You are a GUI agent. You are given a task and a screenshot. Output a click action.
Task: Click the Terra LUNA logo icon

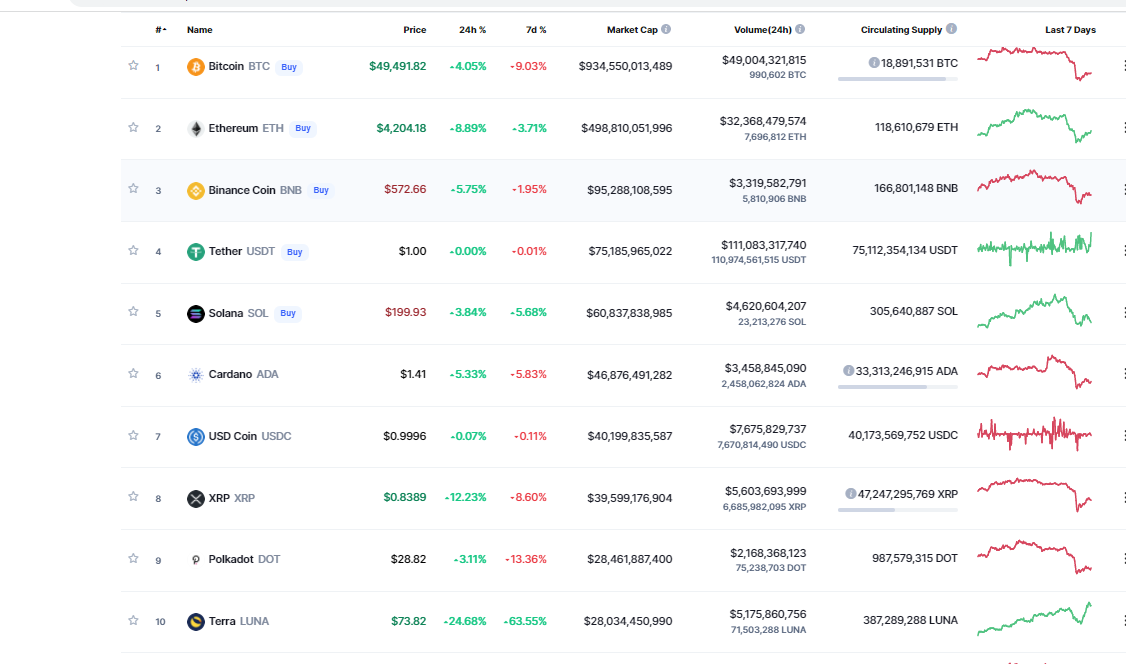tap(195, 622)
